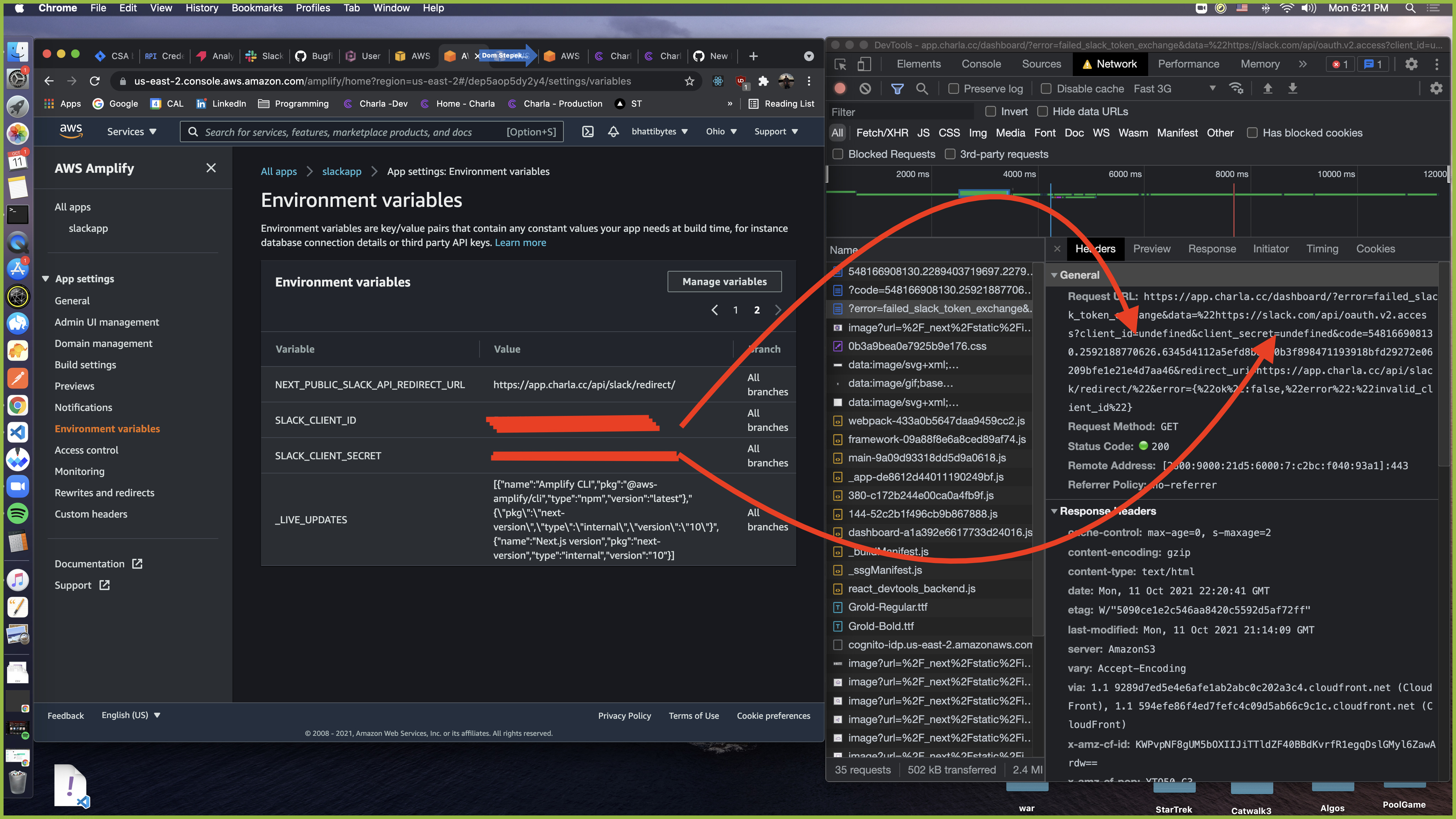1456x819 pixels.
Task: Open the English (US) language dropdown
Action: (x=131, y=715)
